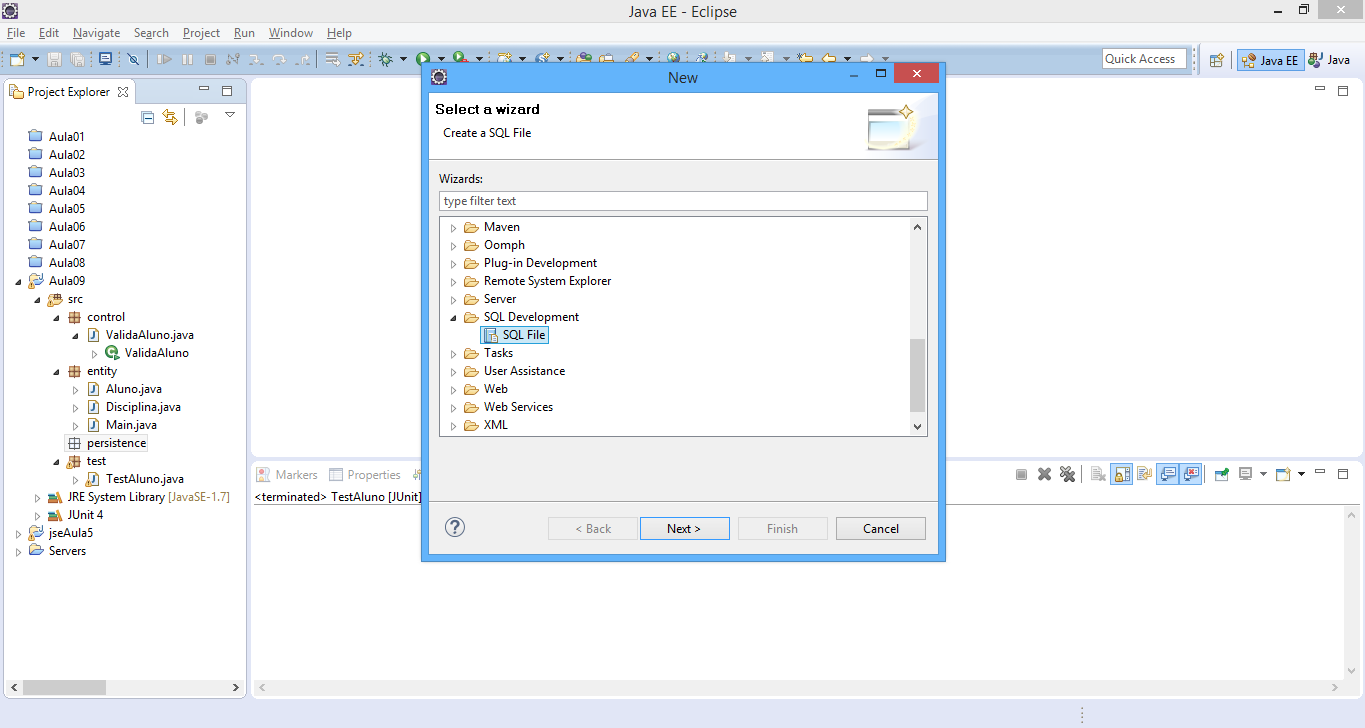Expand the jseAula5 project
This screenshot has height=728, width=1365.
19,534
